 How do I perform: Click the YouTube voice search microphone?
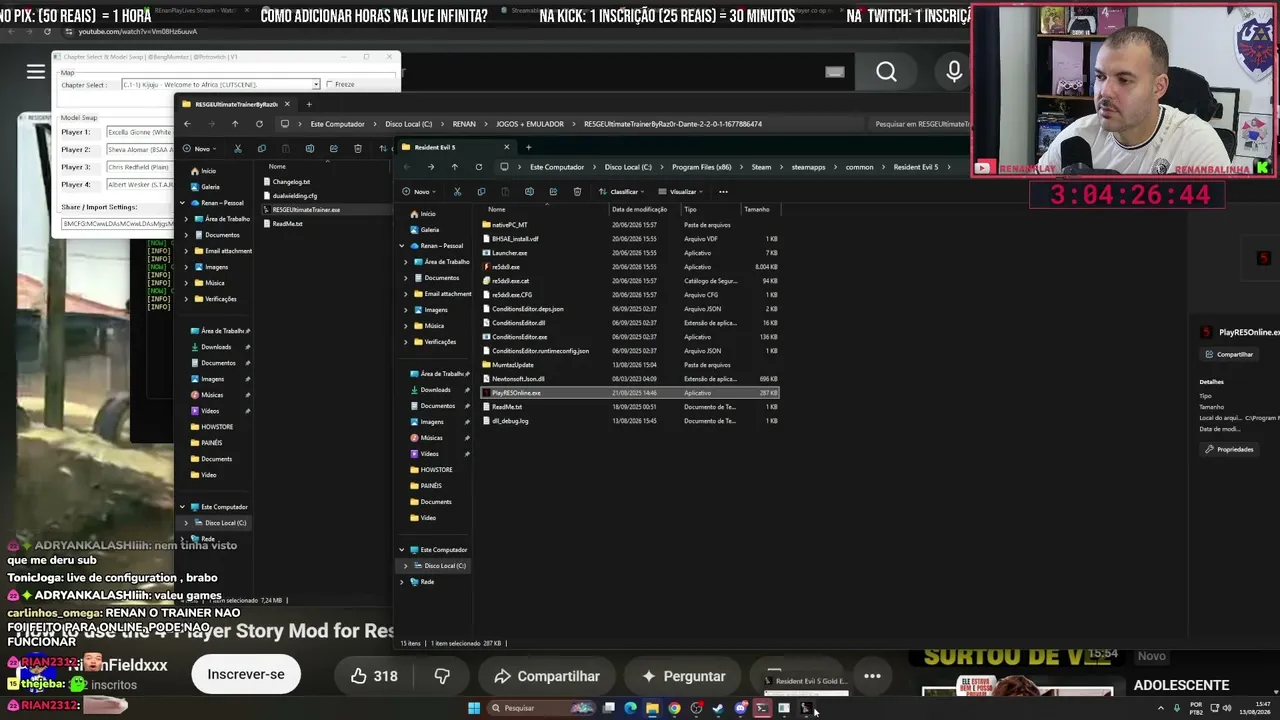point(954,71)
